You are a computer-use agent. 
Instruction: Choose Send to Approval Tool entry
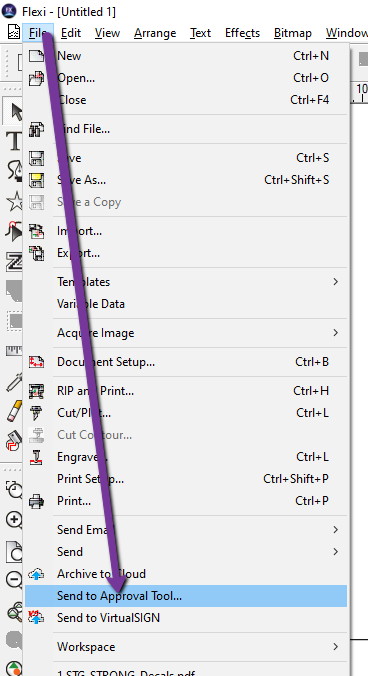[186, 596]
